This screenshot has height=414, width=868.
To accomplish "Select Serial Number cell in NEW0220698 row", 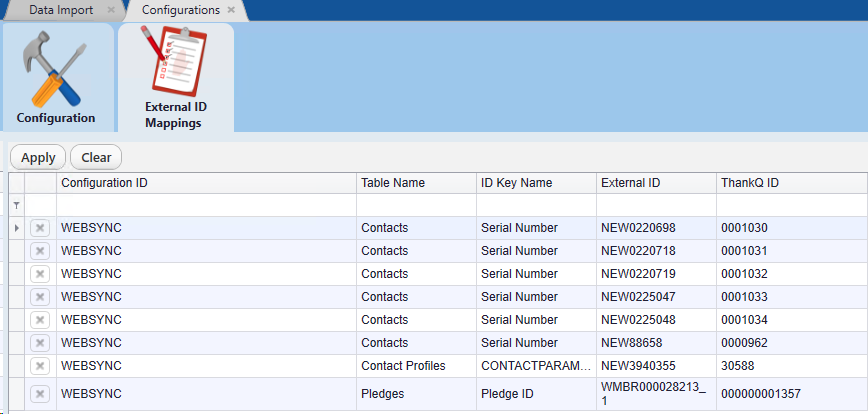I will [x=536, y=228].
